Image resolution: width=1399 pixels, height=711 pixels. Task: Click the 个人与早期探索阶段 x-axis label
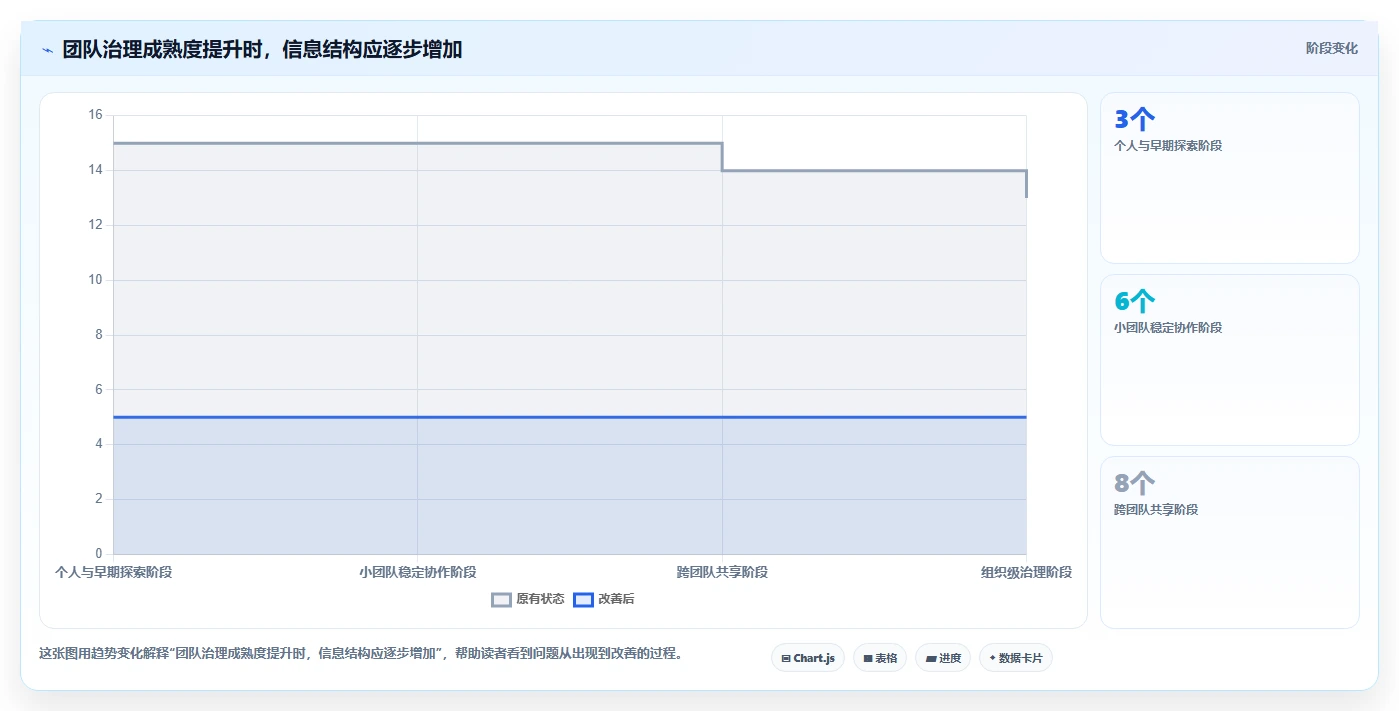[x=113, y=572]
